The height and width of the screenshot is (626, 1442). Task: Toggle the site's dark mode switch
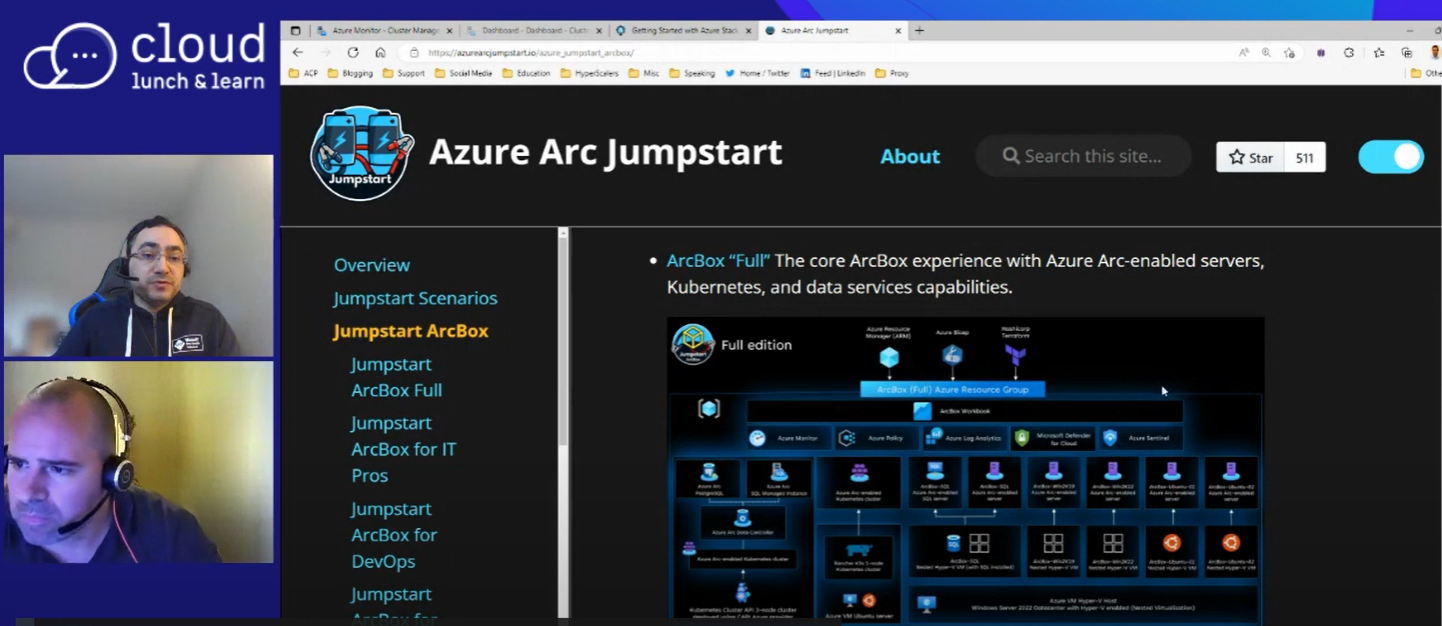(x=1390, y=157)
